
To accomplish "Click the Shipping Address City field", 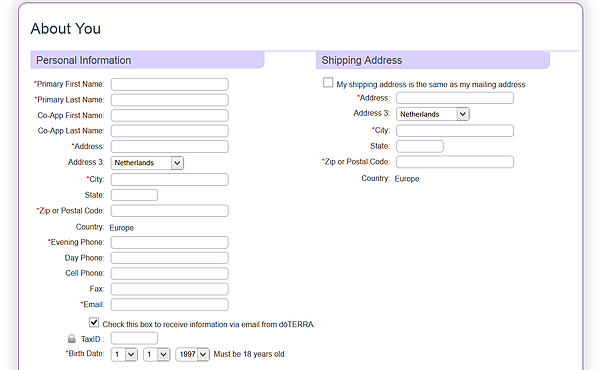I will tap(455, 130).
